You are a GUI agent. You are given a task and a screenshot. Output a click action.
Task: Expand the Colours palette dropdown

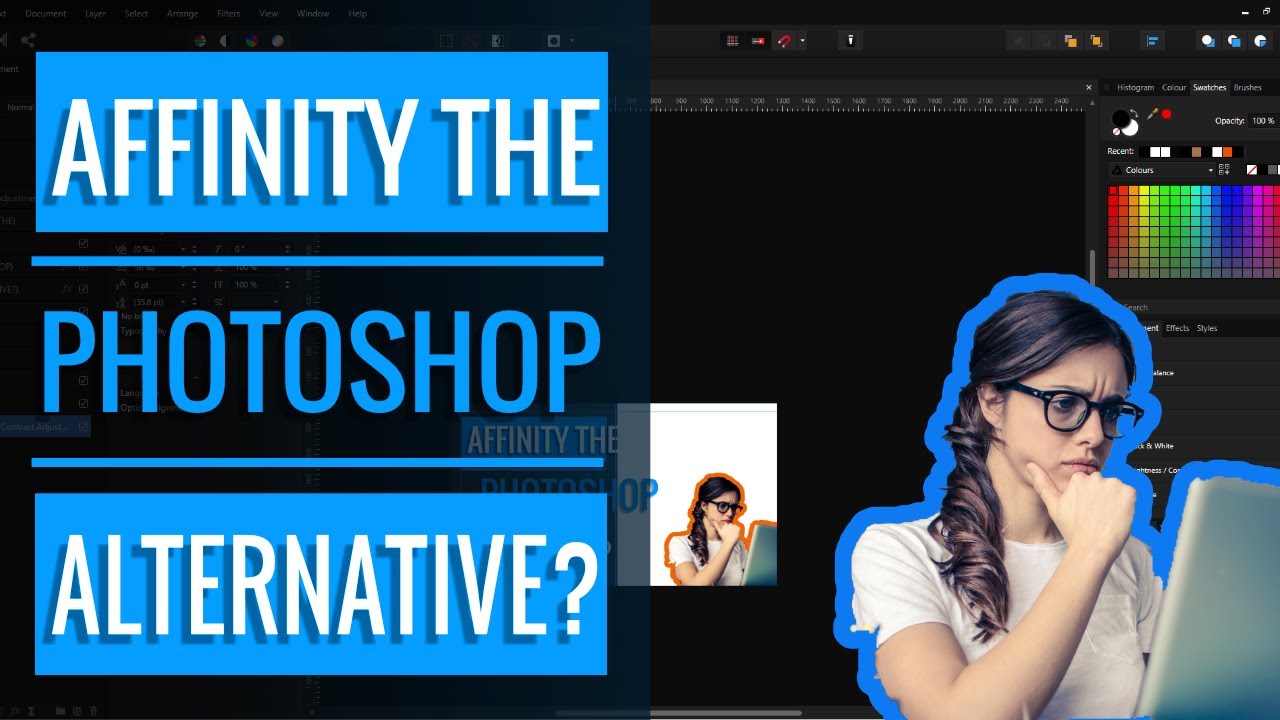click(1163, 170)
